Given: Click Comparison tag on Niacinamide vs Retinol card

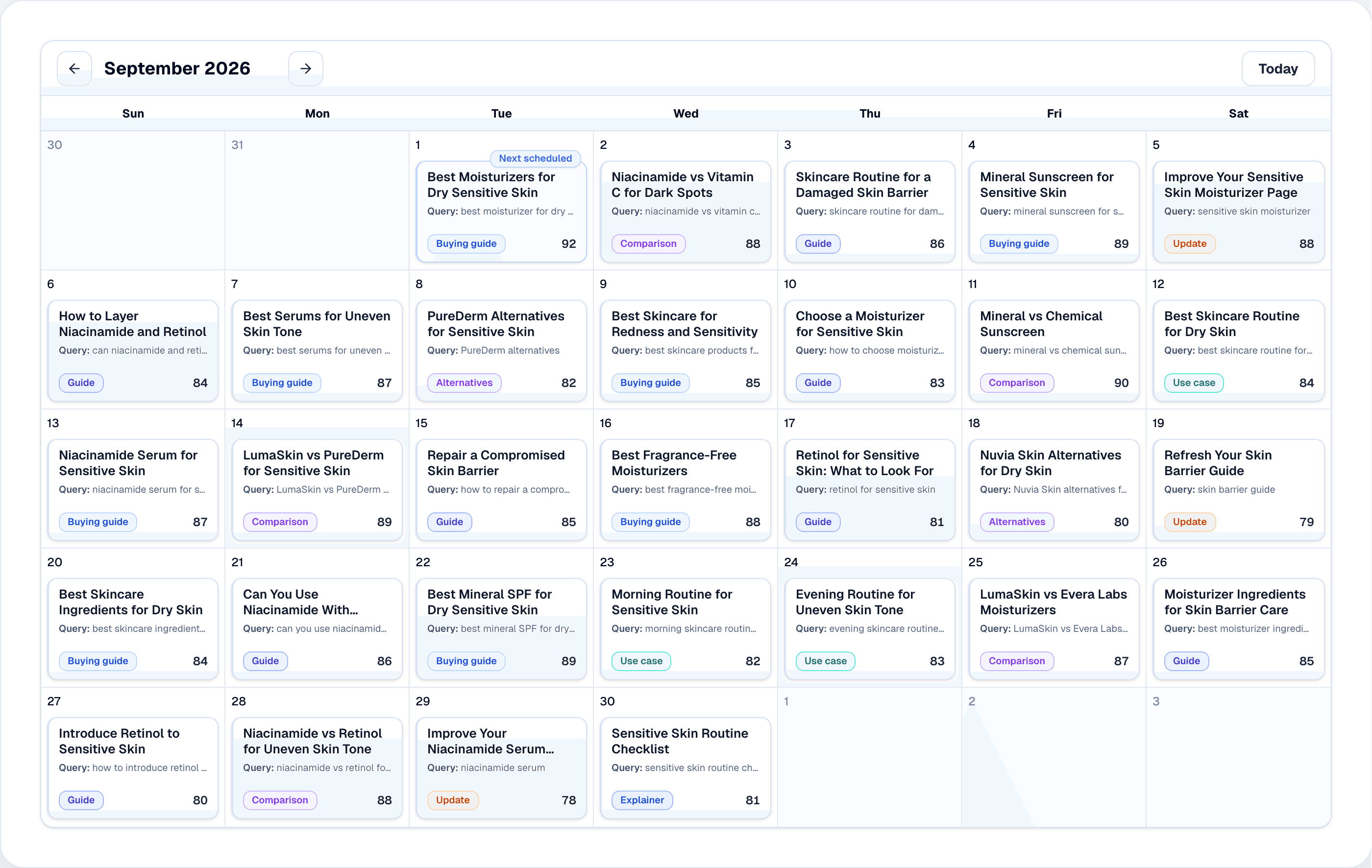Looking at the screenshot, I should 280,799.
